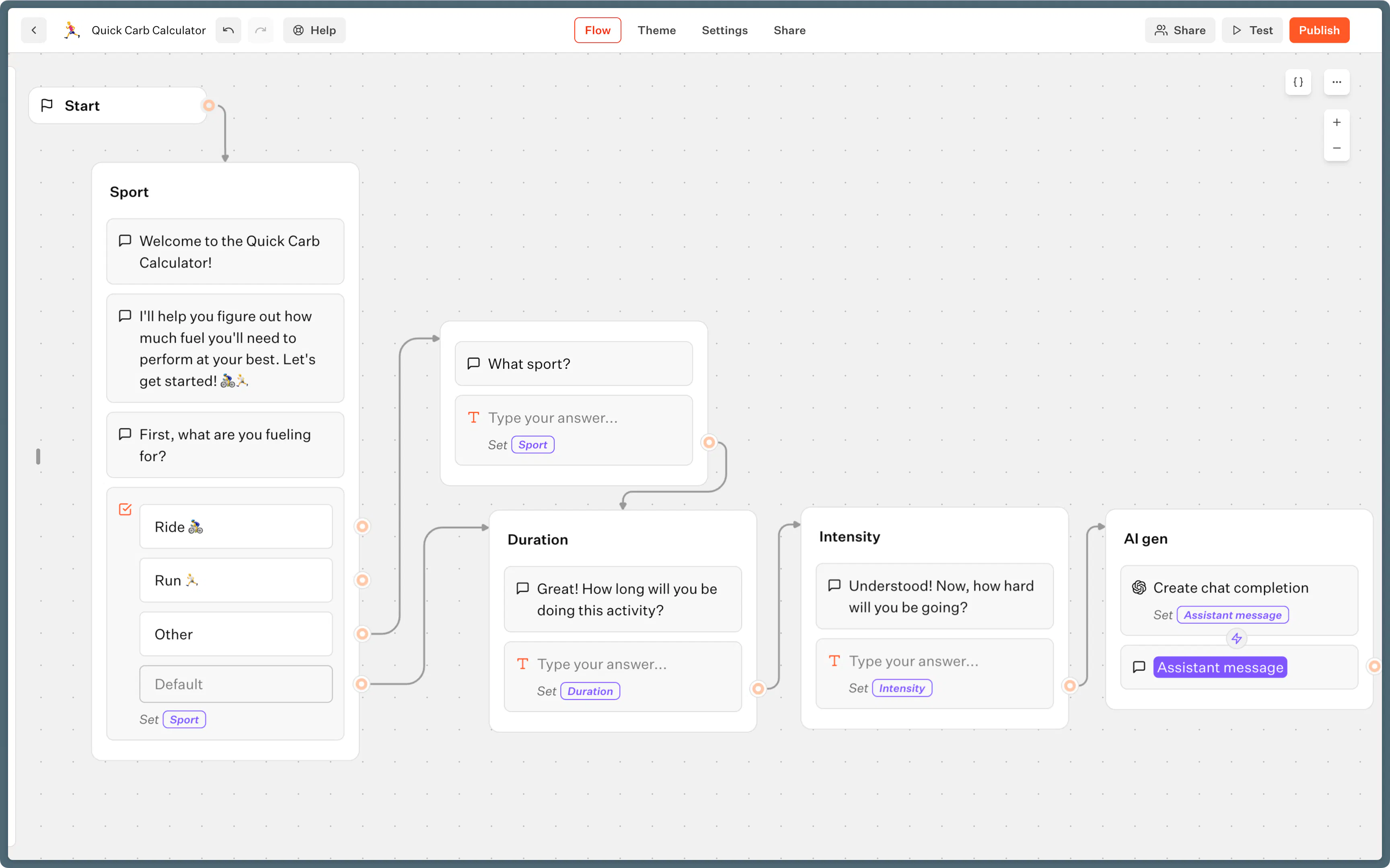The image size is (1390, 868).
Task: Publish the flow
Action: [x=1319, y=30]
